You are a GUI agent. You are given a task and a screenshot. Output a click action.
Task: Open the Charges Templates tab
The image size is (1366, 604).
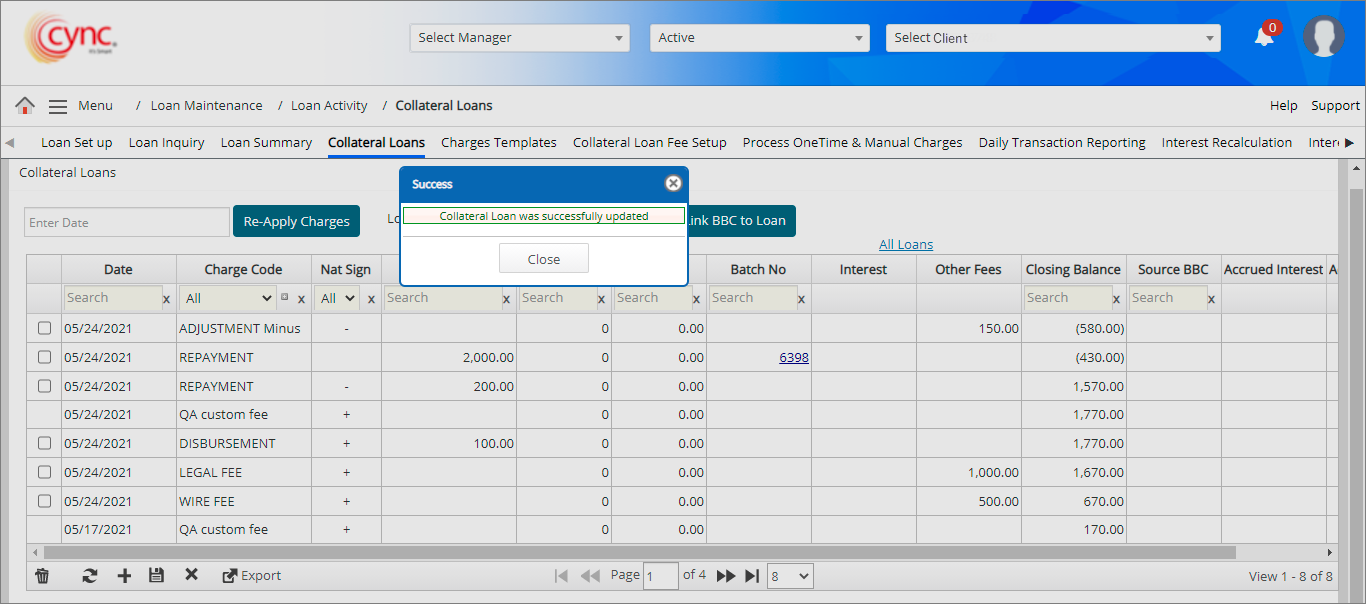pyautogui.click(x=498, y=143)
